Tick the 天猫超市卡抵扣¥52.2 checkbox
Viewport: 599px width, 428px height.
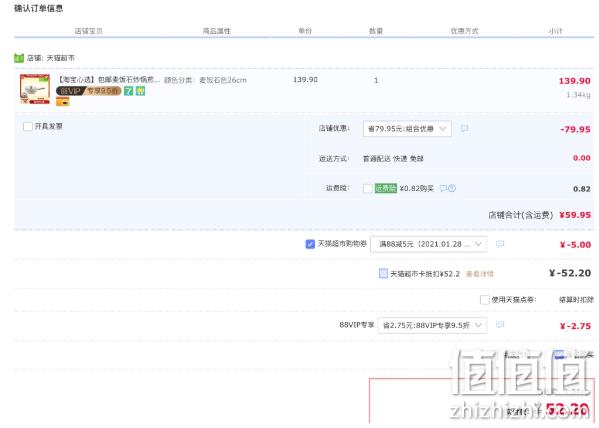point(383,273)
